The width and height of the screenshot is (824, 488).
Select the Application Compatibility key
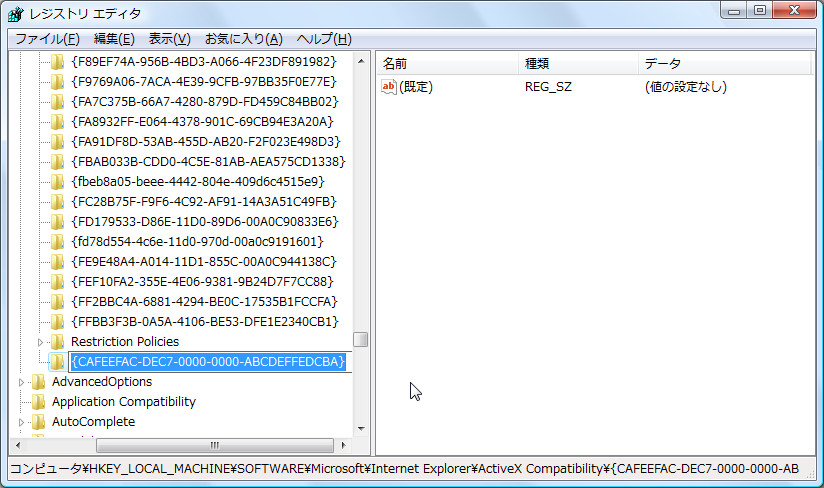pyautogui.click(x=124, y=402)
